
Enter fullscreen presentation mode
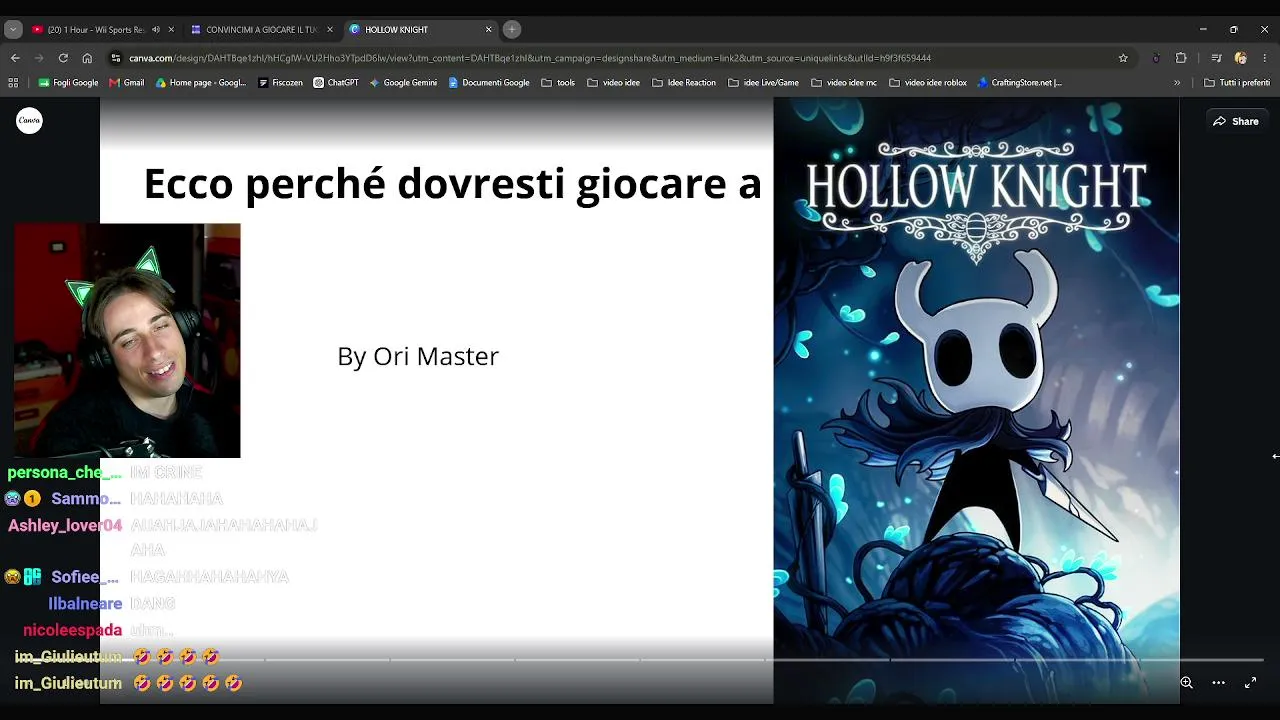click(1250, 682)
